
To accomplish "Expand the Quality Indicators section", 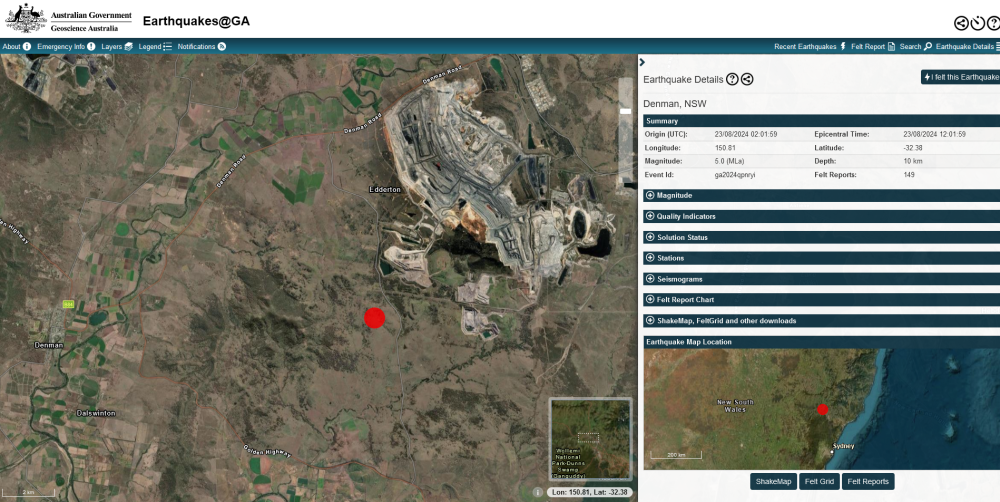I will point(685,216).
